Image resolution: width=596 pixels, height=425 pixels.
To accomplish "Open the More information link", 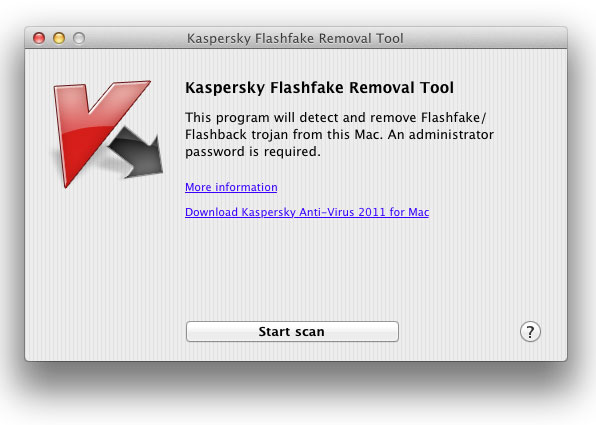I will 231,187.
